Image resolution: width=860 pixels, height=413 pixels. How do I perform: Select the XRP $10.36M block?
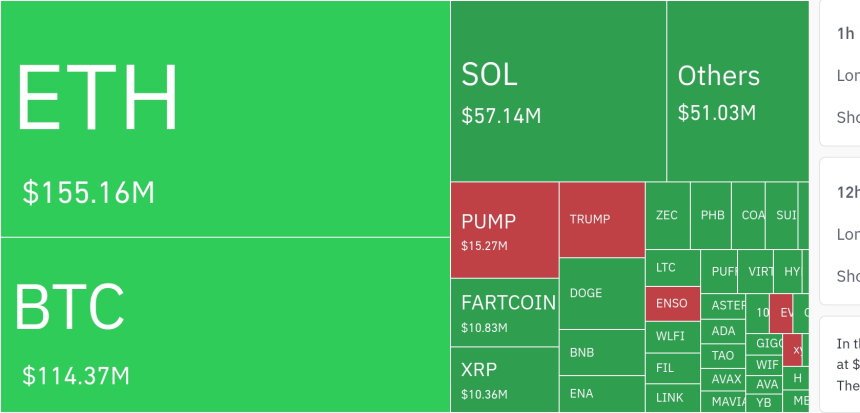(x=504, y=379)
